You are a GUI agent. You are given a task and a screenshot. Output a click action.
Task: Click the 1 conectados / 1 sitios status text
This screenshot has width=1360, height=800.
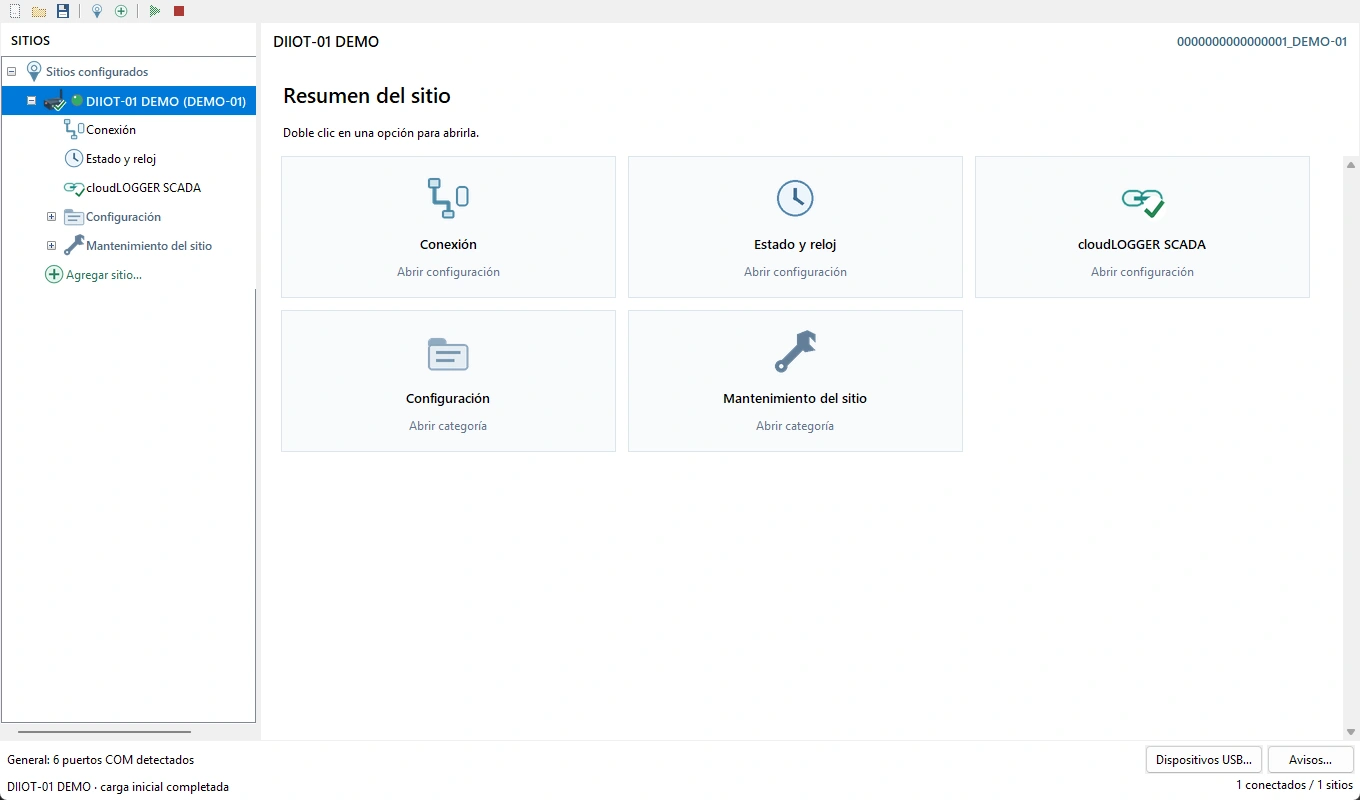click(1294, 785)
